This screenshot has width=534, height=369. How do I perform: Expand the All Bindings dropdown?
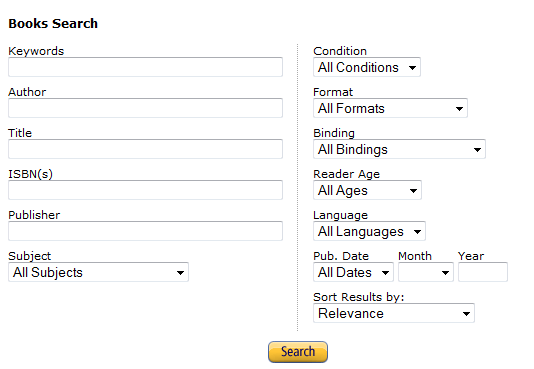tap(399, 149)
